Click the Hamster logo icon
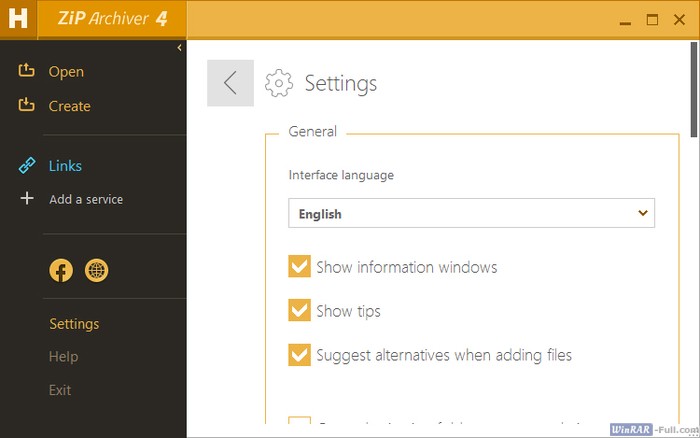The height and width of the screenshot is (438, 700). [x=17, y=19]
